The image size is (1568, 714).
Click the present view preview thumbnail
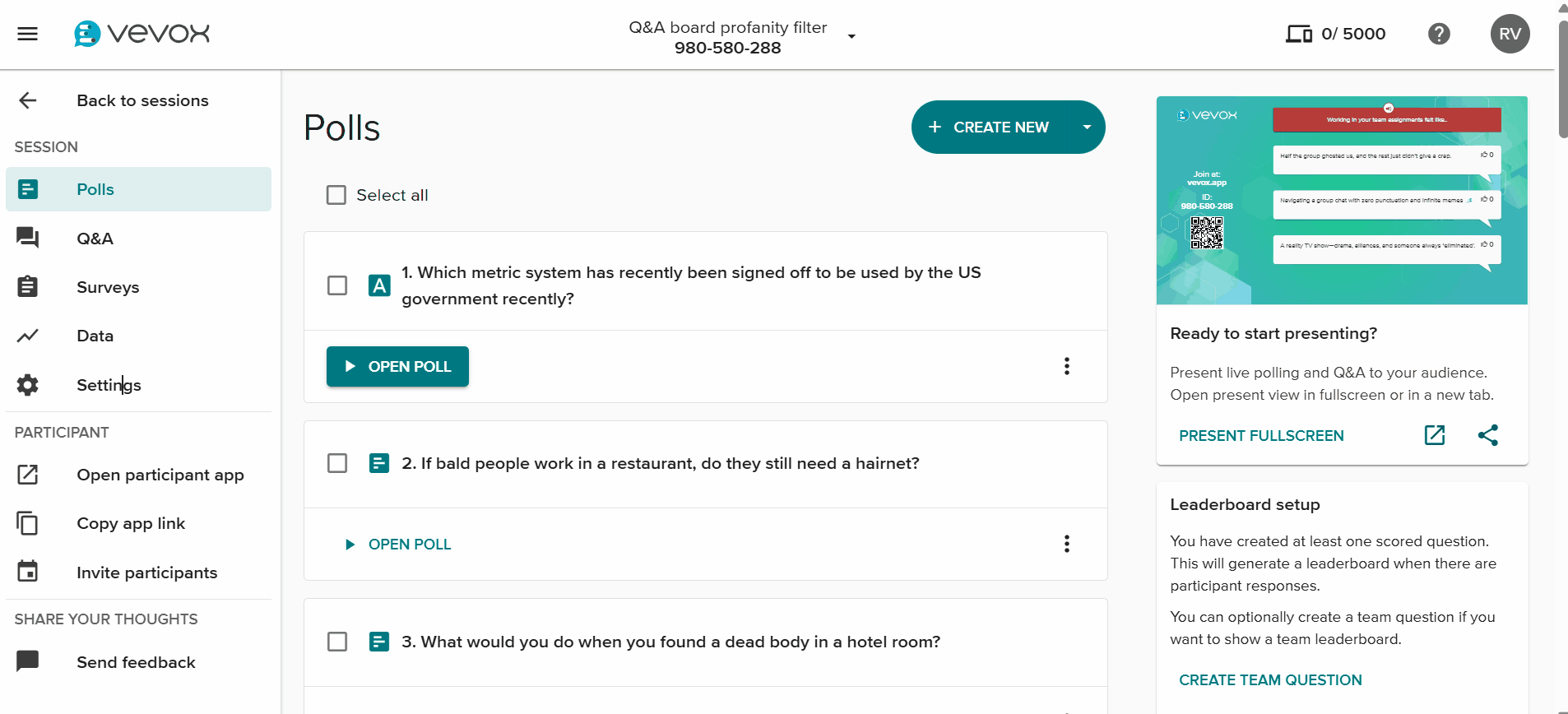click(x=1342, y=201)
